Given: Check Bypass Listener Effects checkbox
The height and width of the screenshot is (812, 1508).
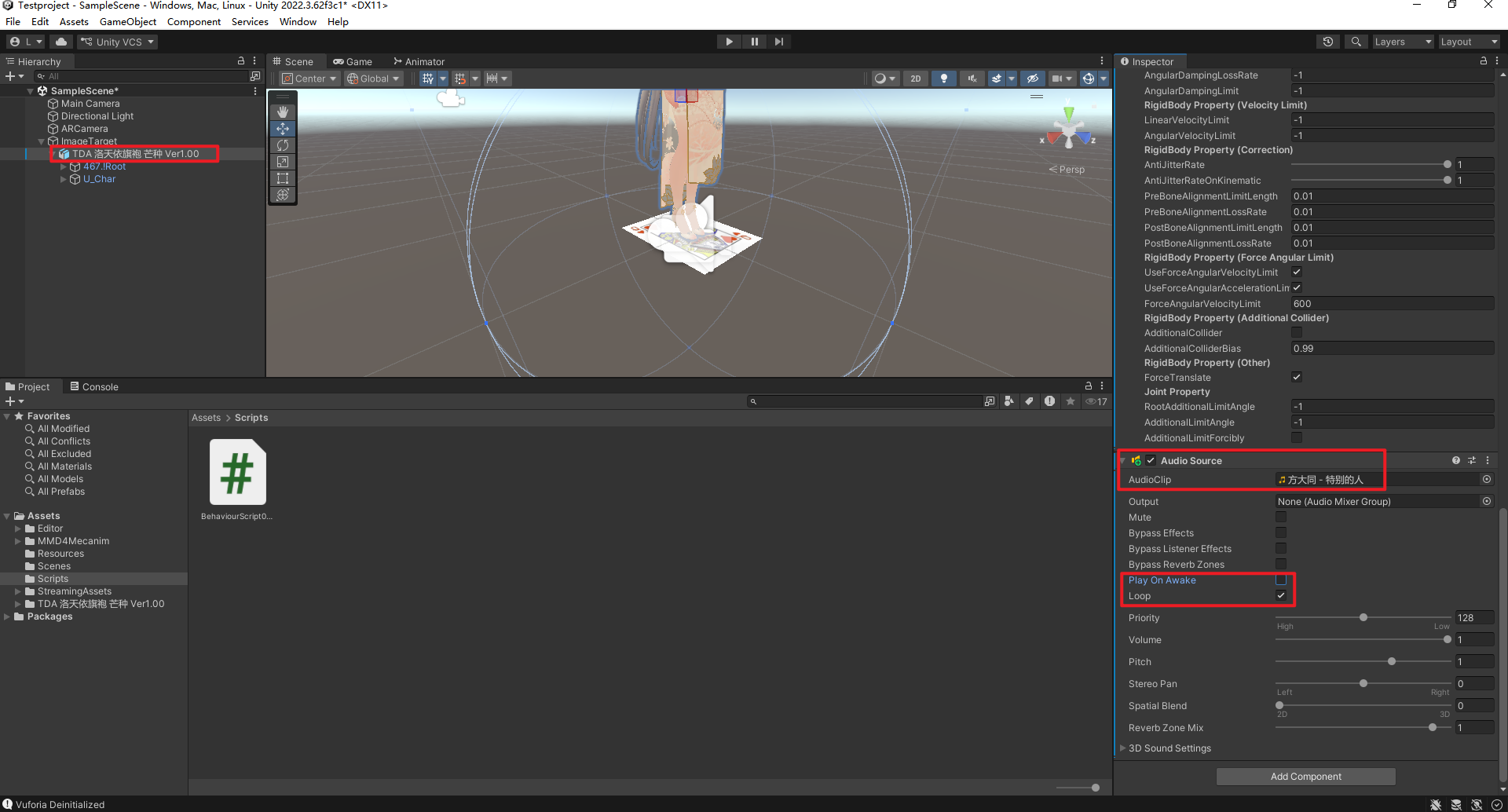Looking at the screenshot, I should pos(1281,549).
